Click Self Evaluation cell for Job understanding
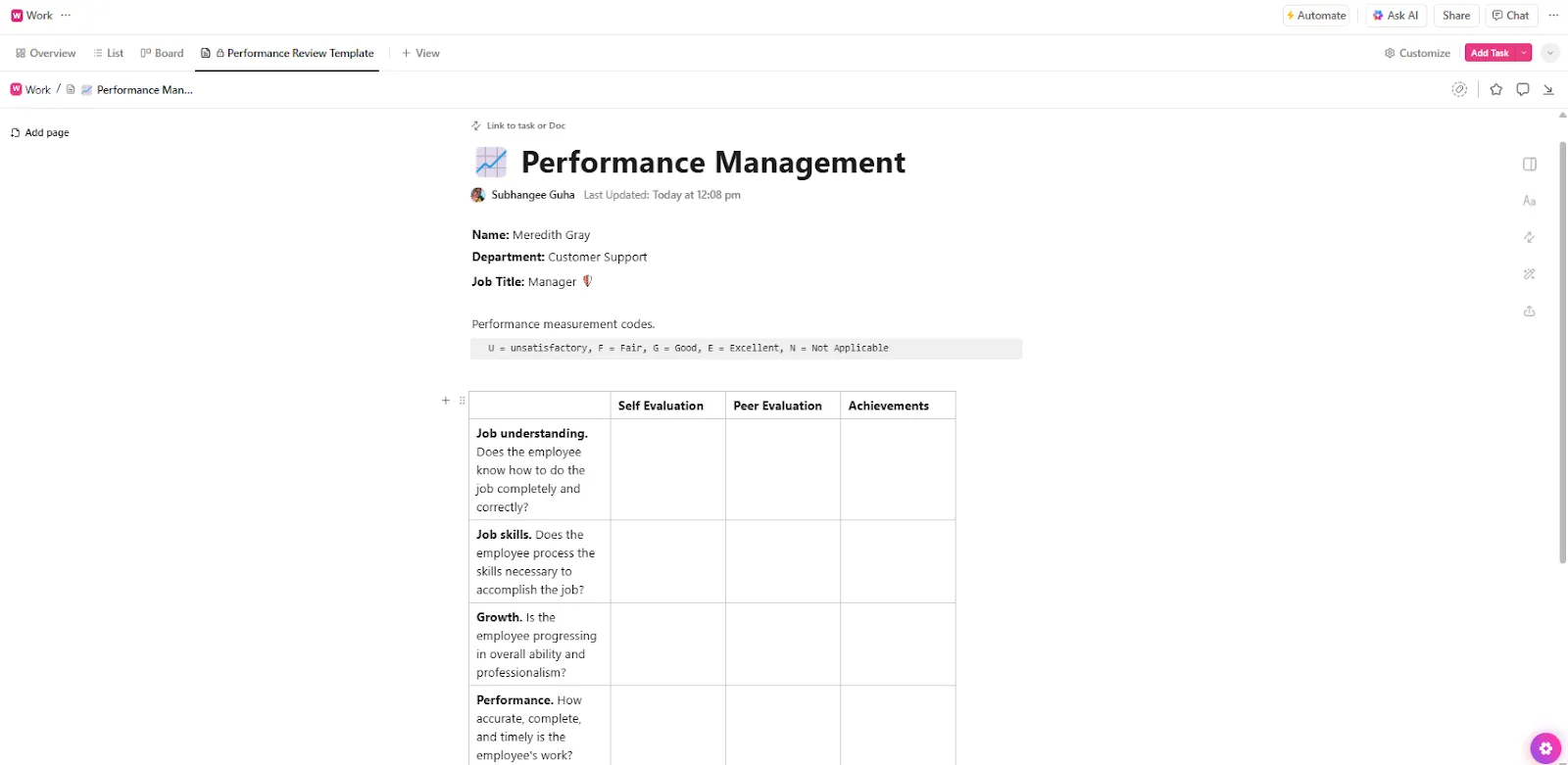Image resolution: width=1568 pixels, height=765 pixels. 667,470
